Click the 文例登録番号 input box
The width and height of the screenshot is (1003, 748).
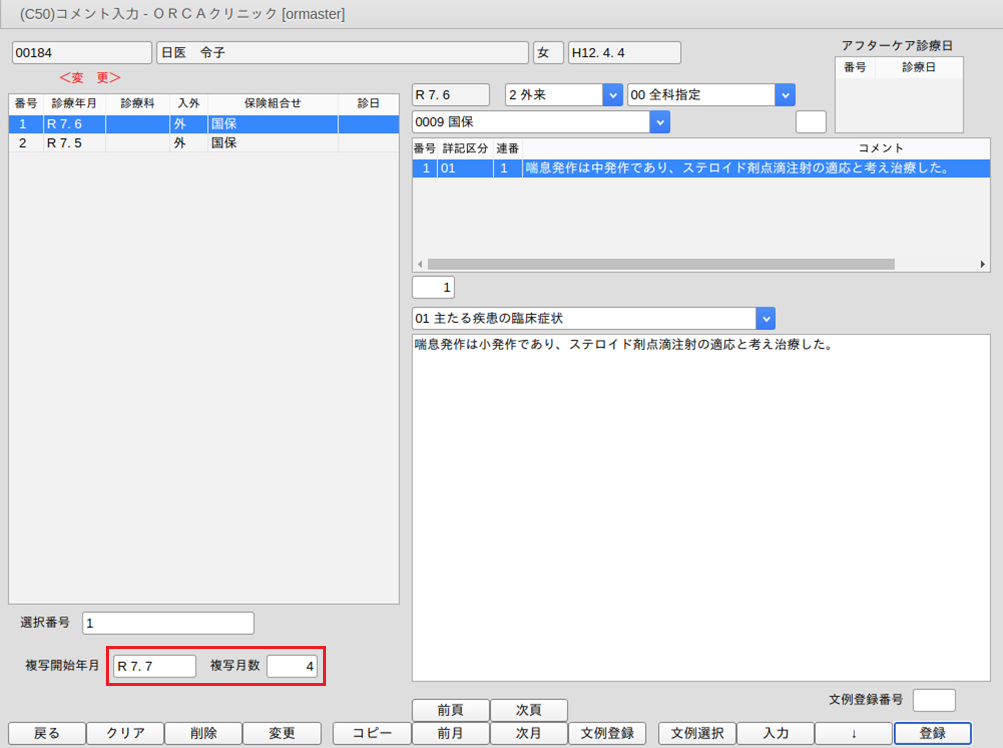[934, 700]
